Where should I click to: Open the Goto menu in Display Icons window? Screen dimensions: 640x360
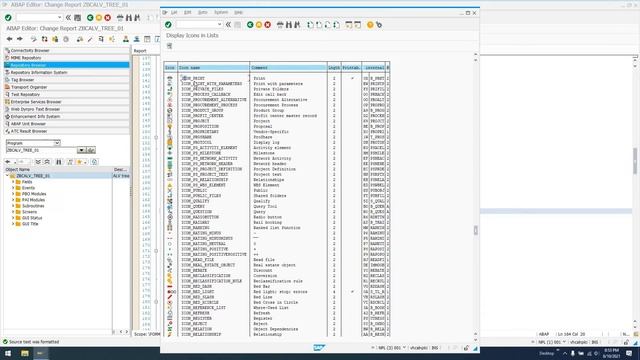tap(202, 13)
